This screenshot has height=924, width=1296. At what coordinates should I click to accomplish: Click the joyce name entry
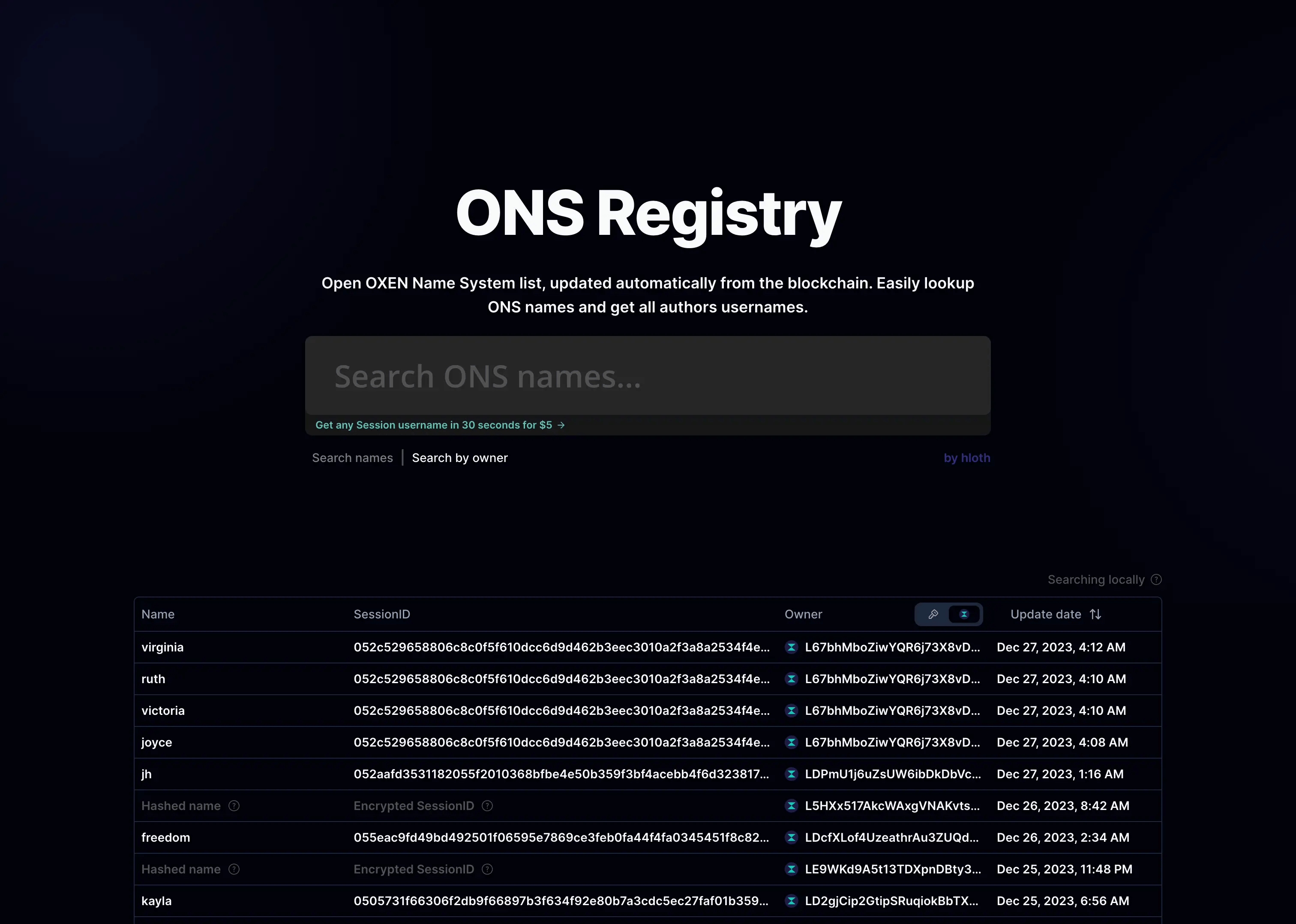[x=156, y=742]
